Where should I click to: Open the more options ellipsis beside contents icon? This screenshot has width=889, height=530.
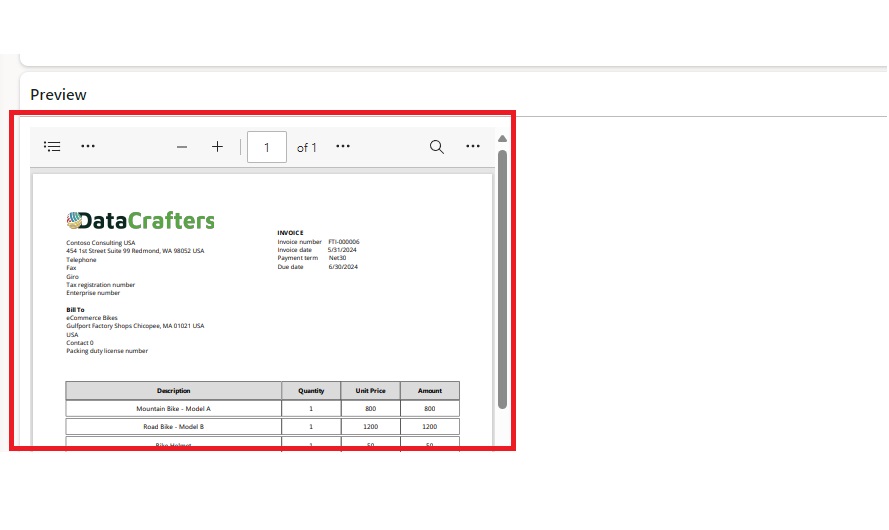(88, 146)
